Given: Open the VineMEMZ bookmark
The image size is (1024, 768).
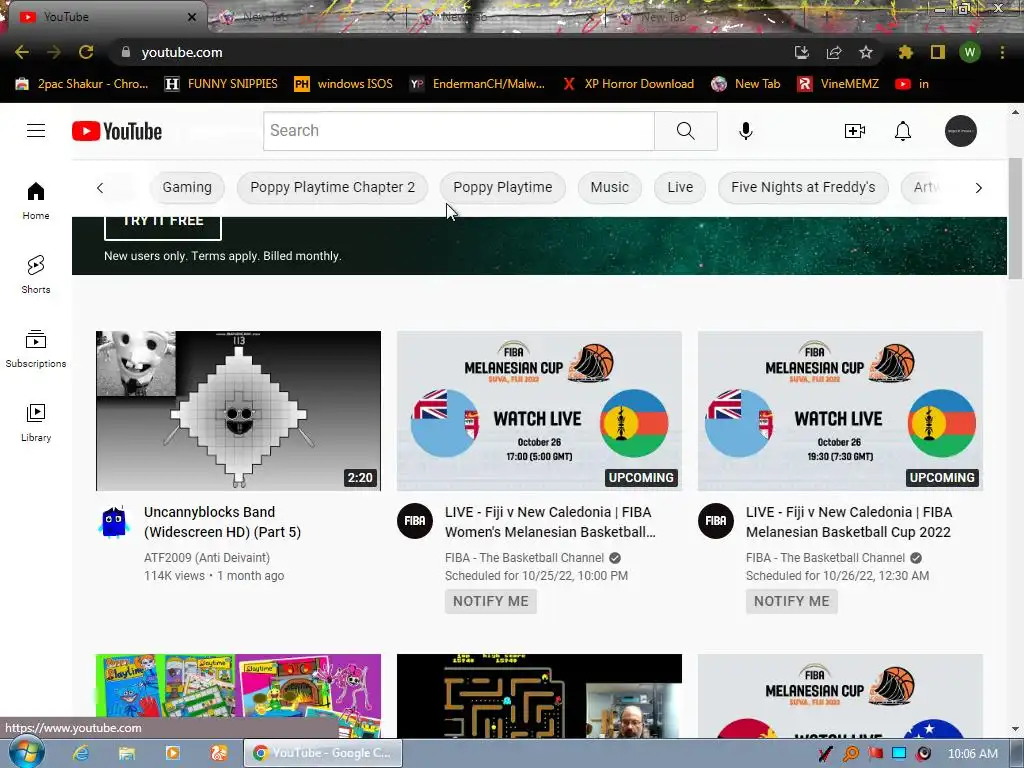Looking at the screenshot, I should (x=839, y=84).
